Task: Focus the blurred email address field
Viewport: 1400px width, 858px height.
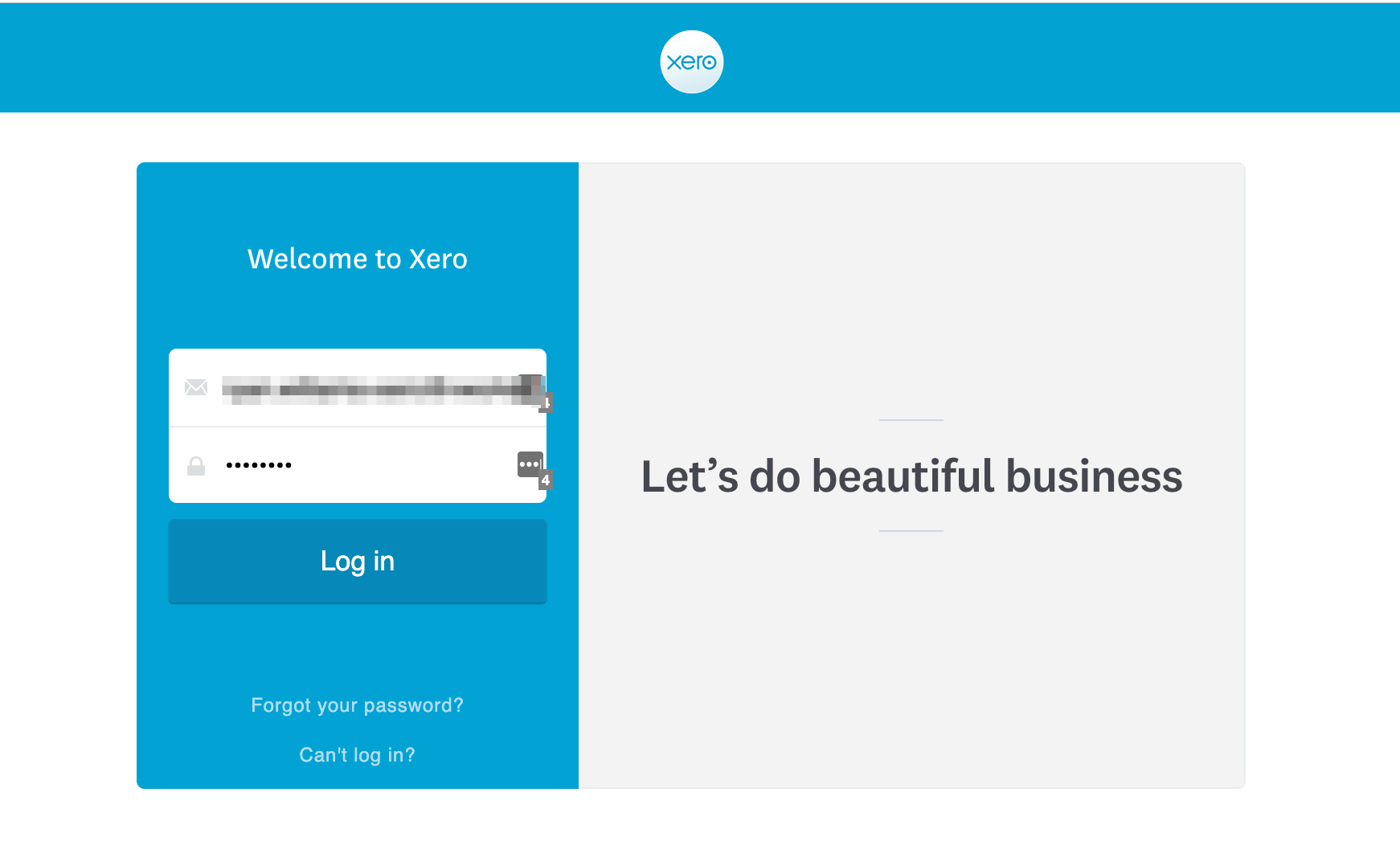Action: pyautogui.click(x=358, y=387)
